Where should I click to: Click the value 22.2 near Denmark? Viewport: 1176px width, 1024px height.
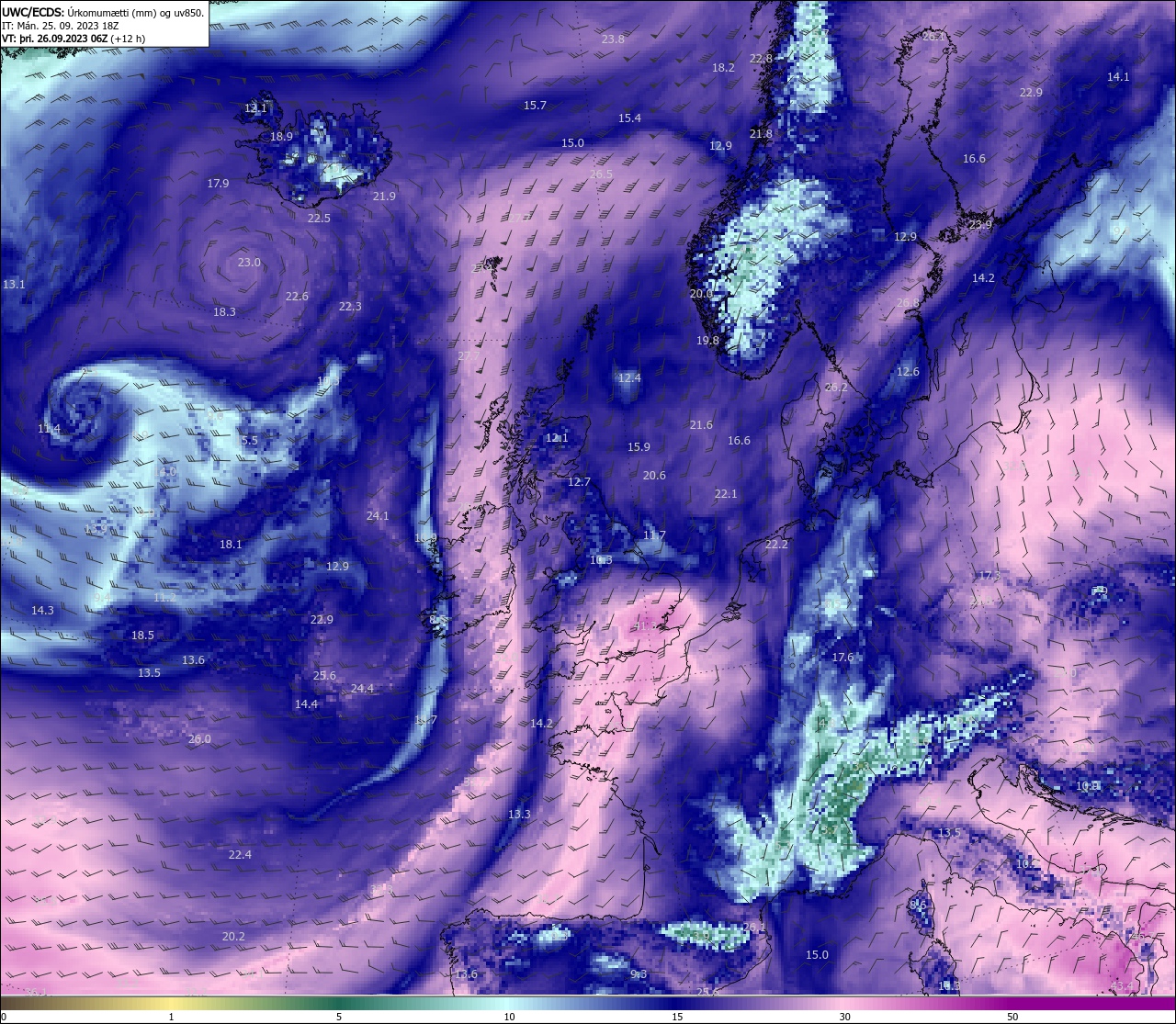pyautogui.click(x=776, y=544)
